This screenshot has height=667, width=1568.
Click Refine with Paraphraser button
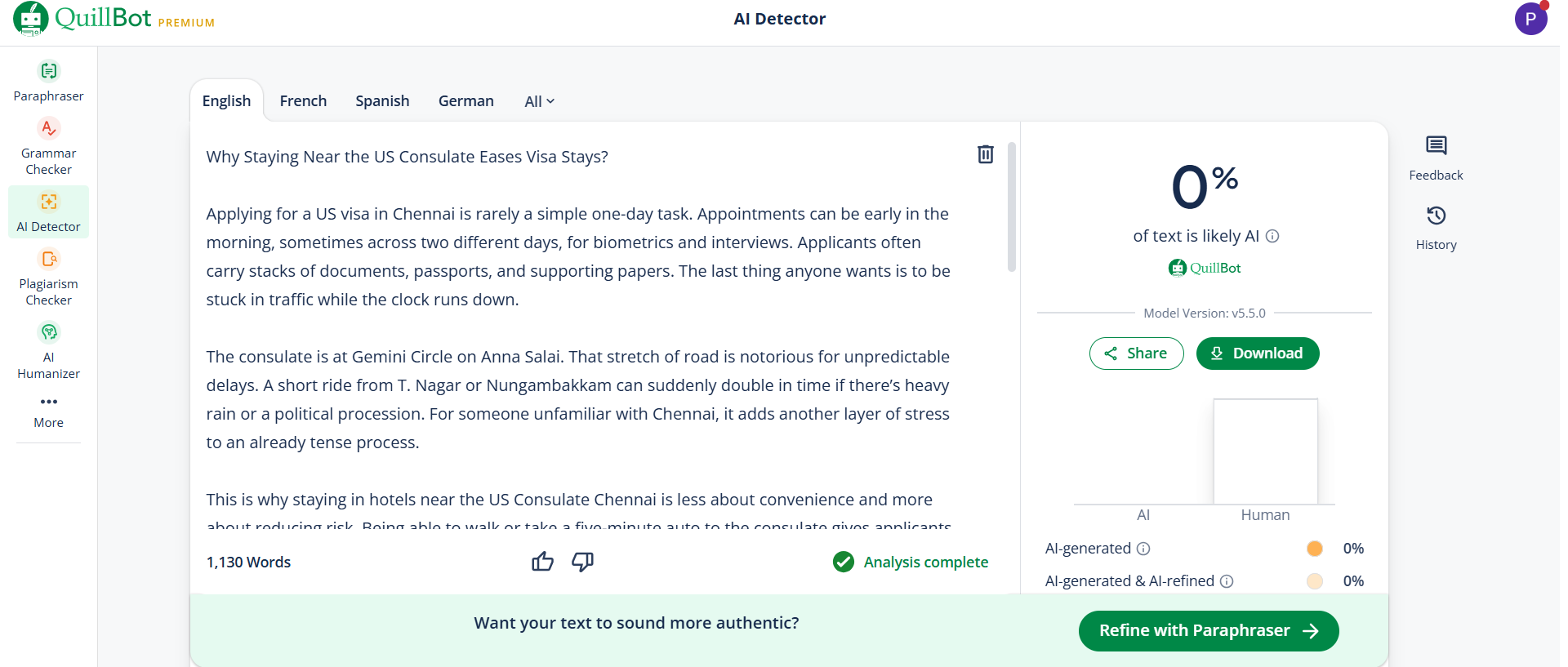click(x=1209, y=631)
